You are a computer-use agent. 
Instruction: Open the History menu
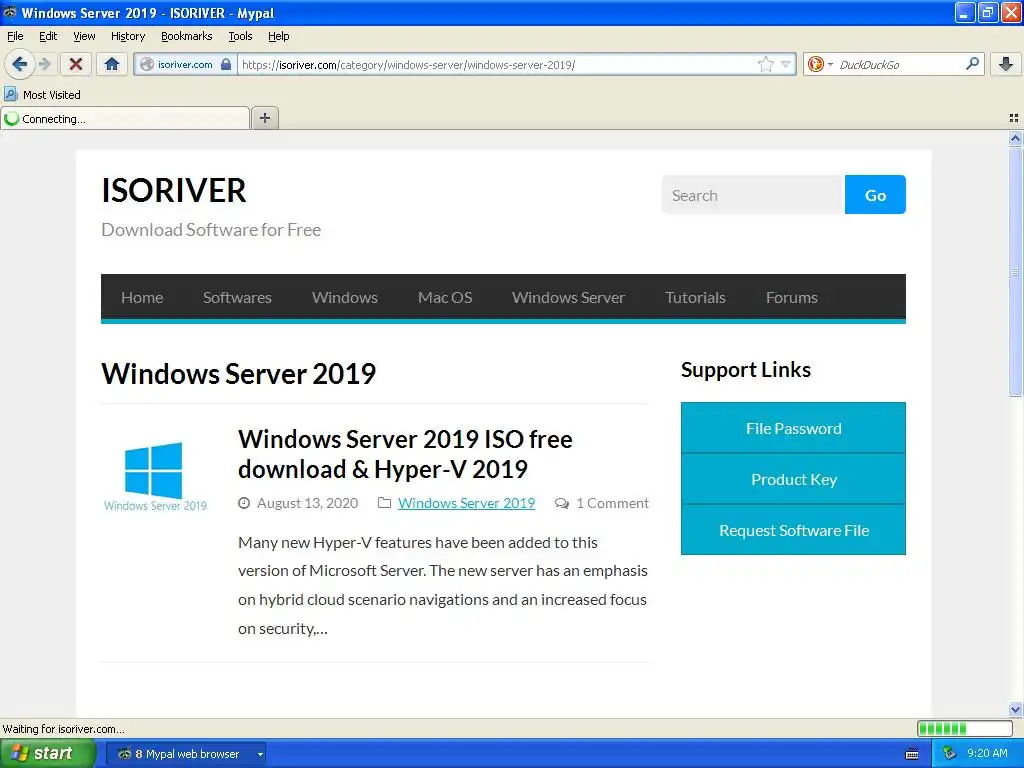tap(127, 36)
